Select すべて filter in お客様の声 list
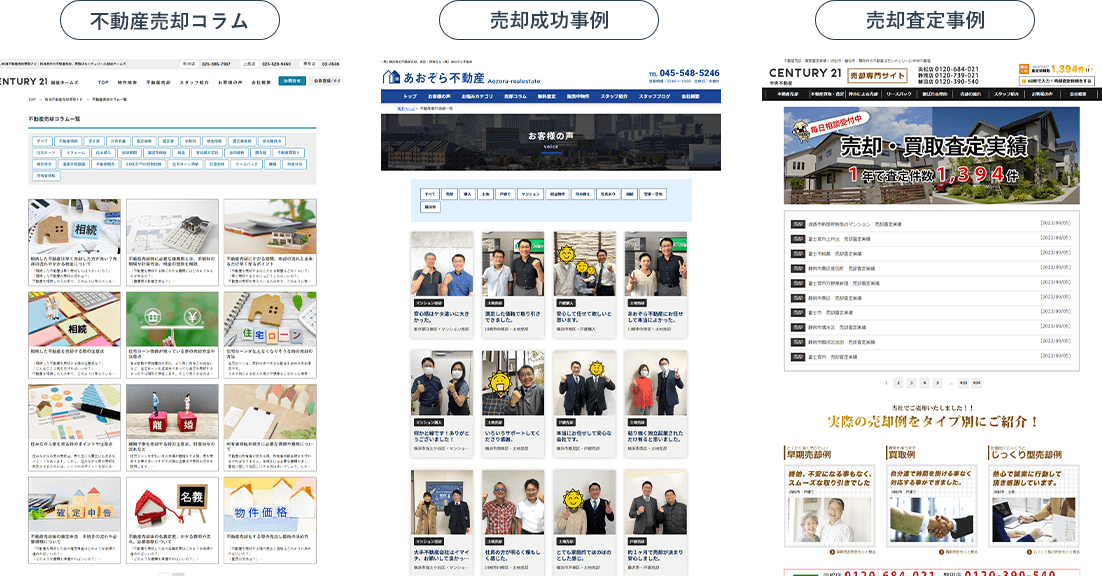The height and width of the screenshot is (576, 1102). click(429, 194)
